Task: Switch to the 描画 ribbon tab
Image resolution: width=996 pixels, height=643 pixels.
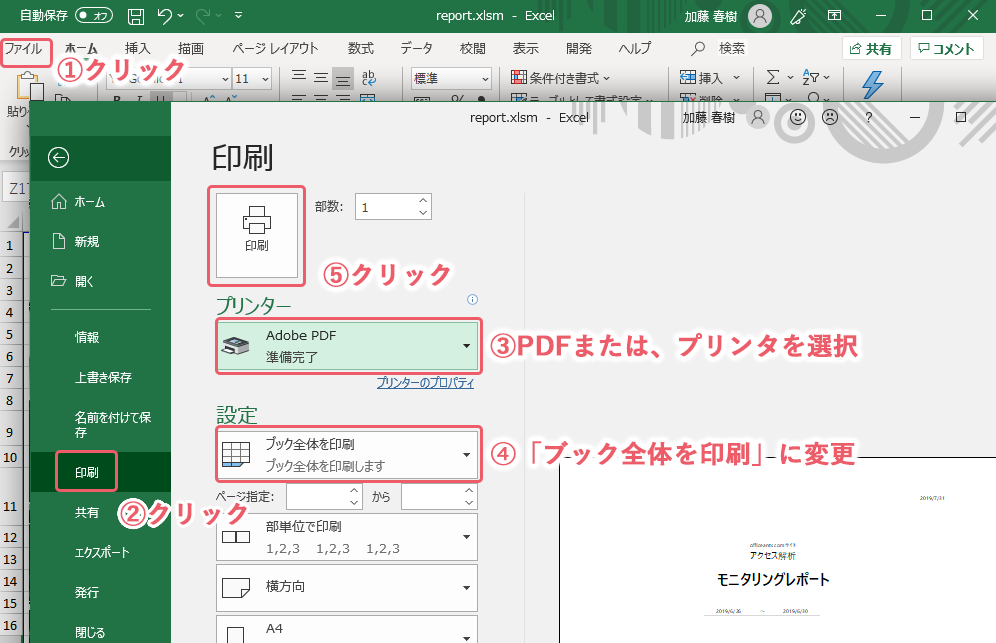Action: (191, 48)
